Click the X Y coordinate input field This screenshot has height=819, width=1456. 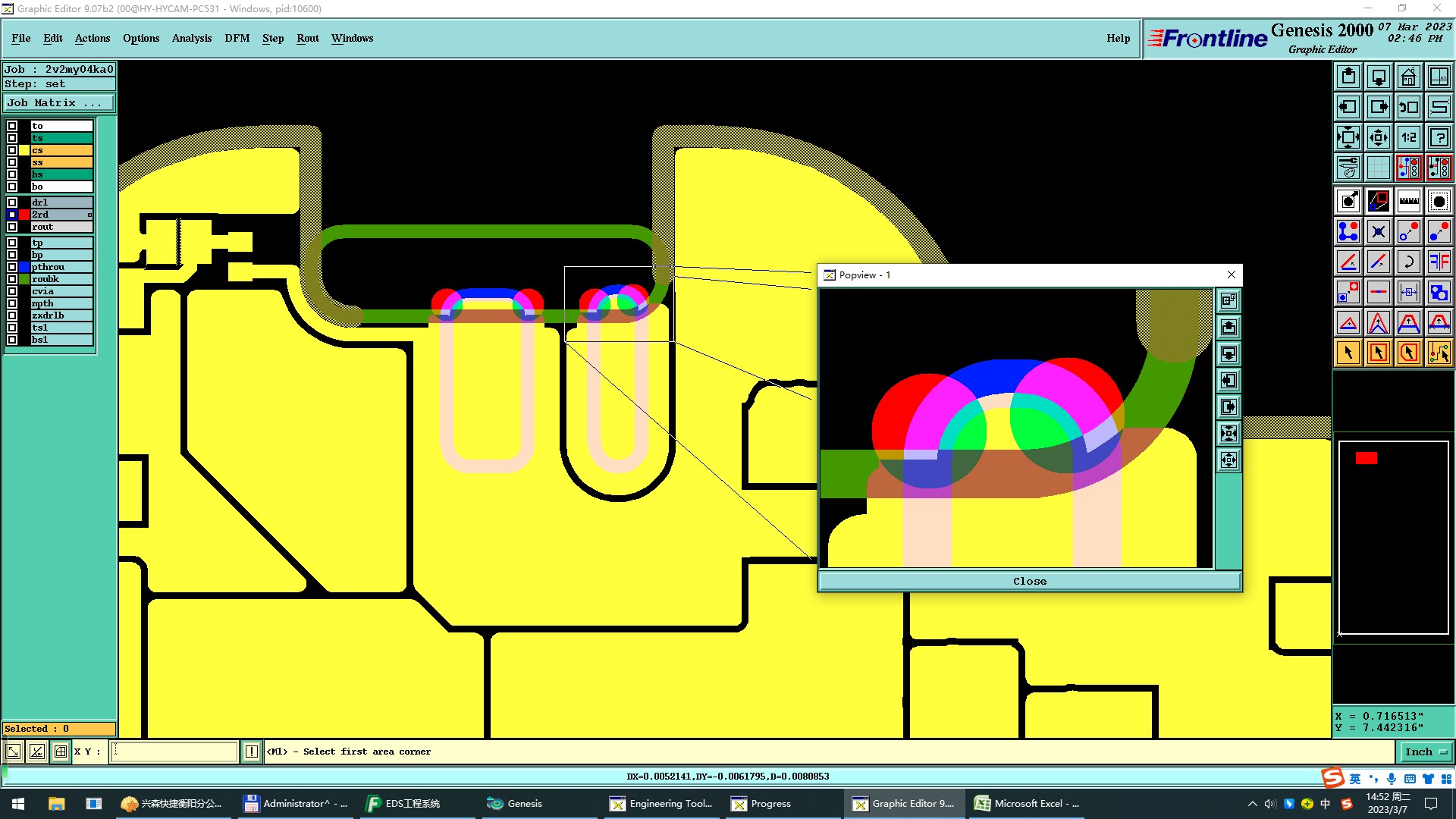(174, 752)
